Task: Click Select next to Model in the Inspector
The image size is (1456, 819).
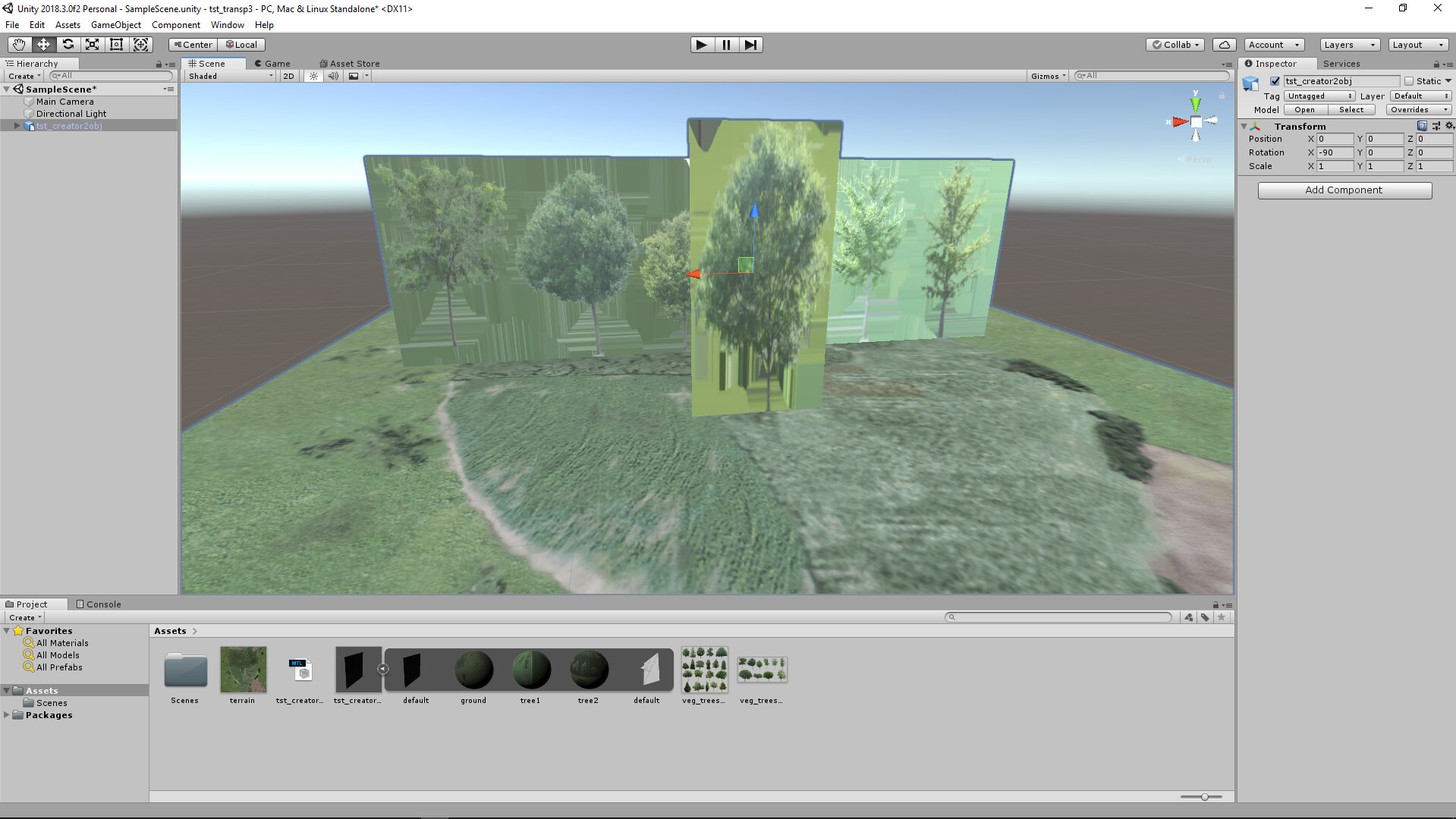Action: pos(1351,109)
